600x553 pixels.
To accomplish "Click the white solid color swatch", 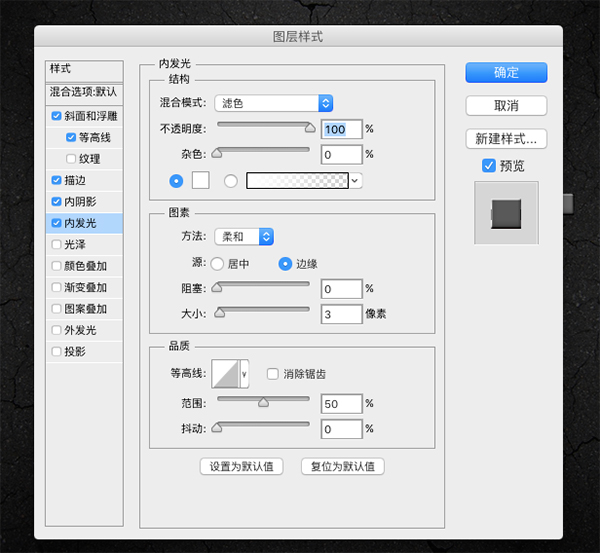I will click(x=200, y=180).
